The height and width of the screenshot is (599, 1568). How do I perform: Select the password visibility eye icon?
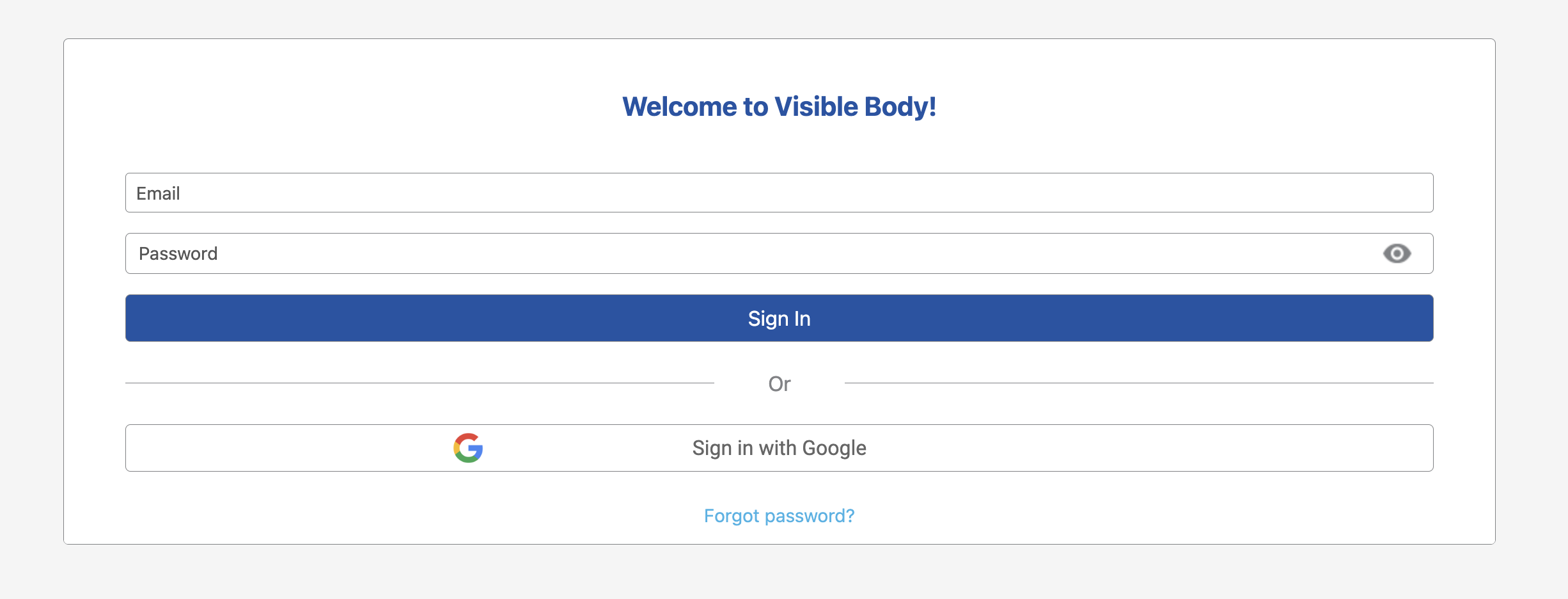[x=1397, y=253]
